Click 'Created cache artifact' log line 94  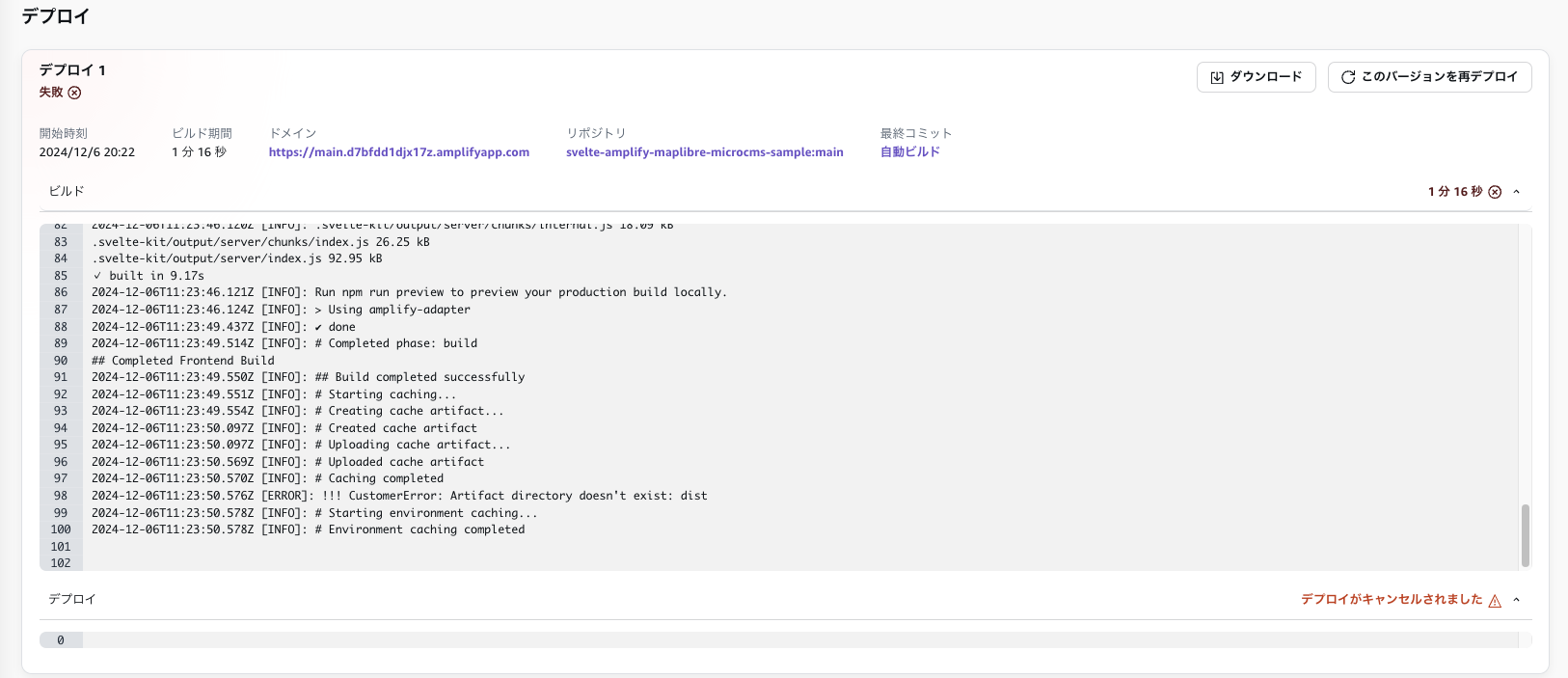284,428
